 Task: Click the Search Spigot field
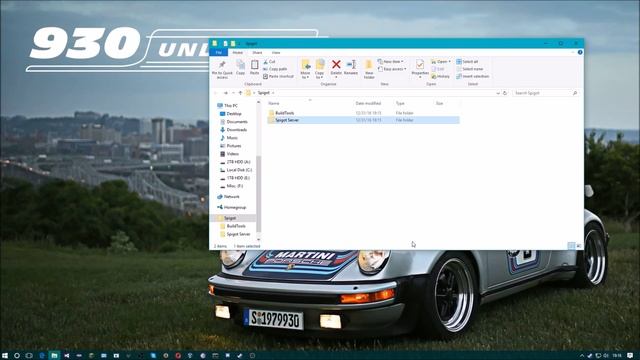tap(545, 93)
